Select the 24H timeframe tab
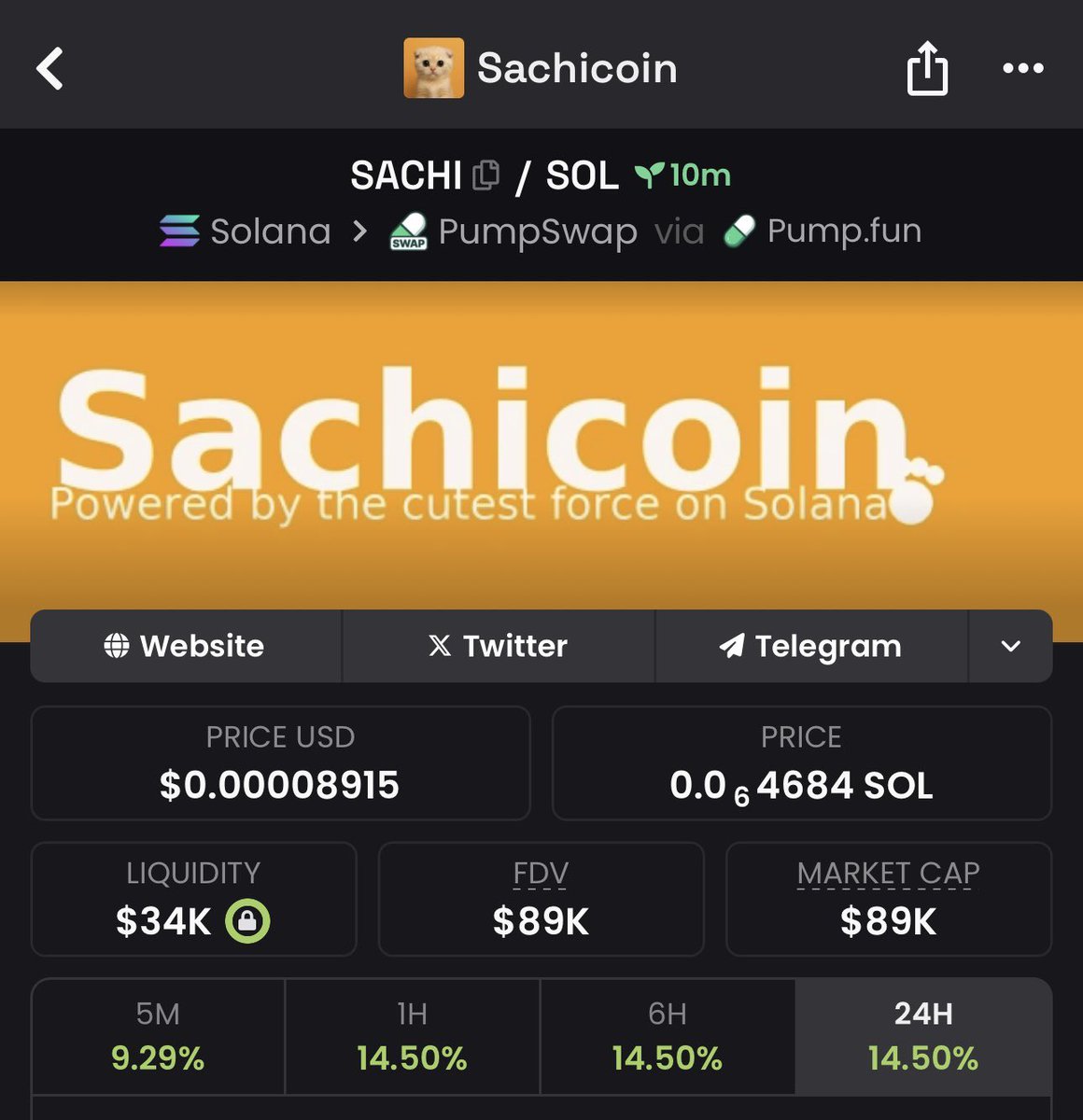Screen dimensions: 1083x1120 tap(923, 1036)
